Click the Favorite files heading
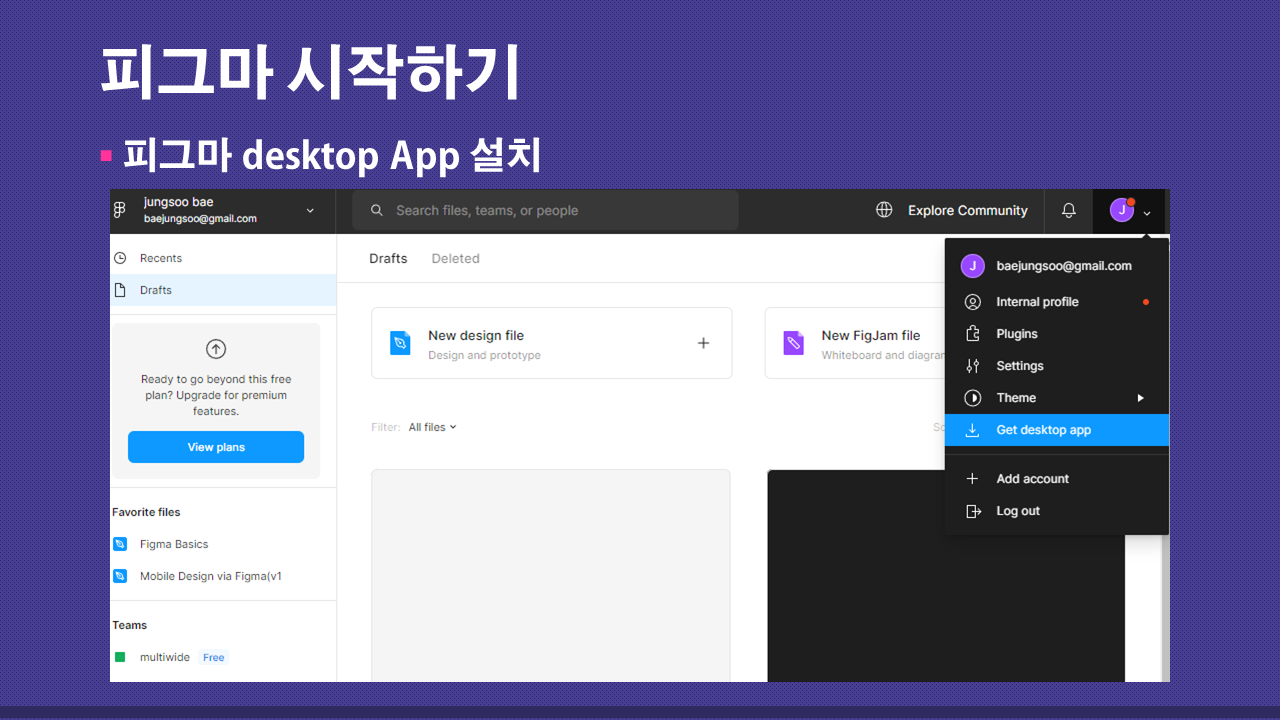The width and height of the screenshot is (1280, 720). pos(146,512)
